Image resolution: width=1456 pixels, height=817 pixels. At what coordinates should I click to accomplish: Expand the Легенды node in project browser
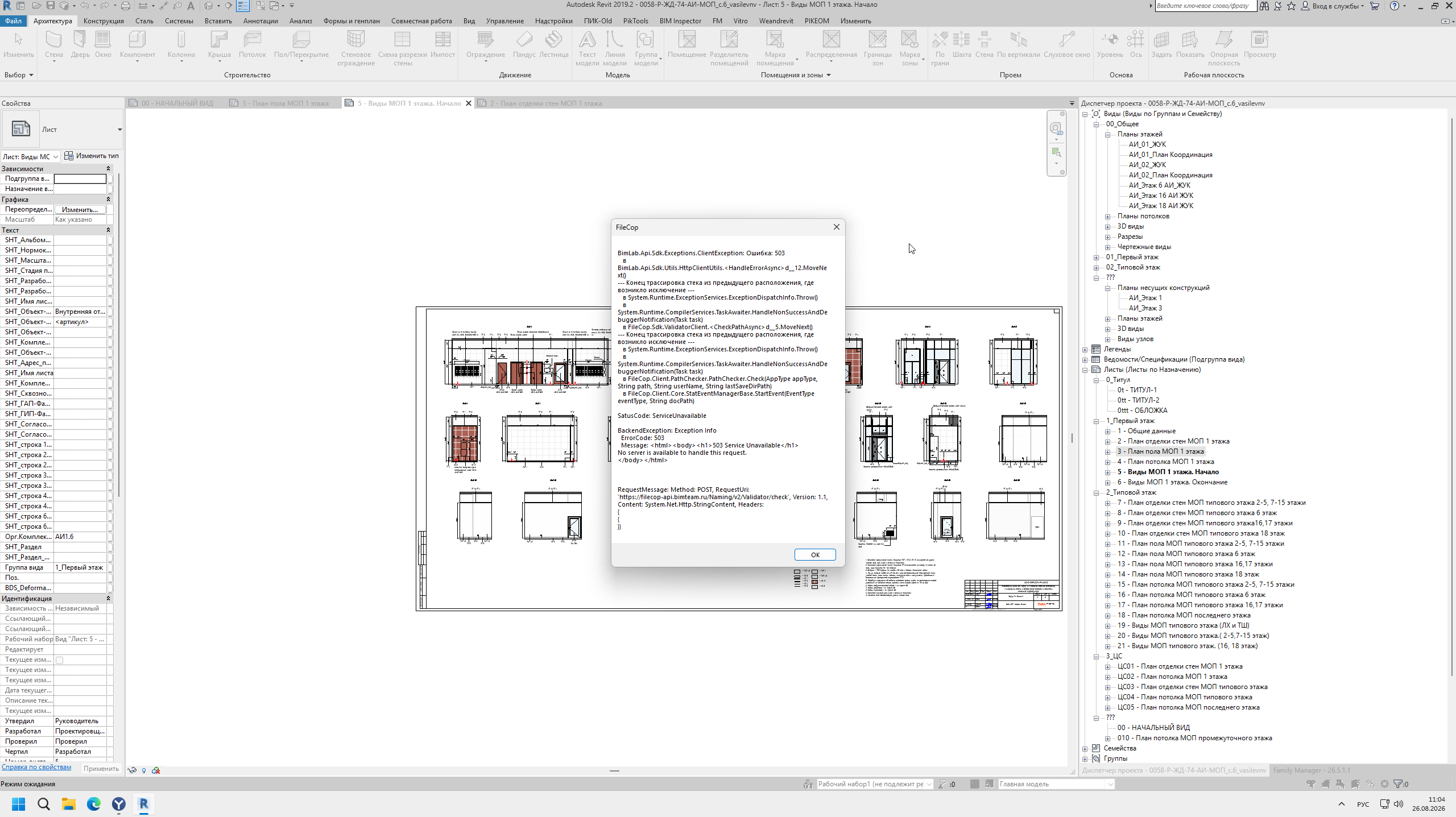point(1085,350)
